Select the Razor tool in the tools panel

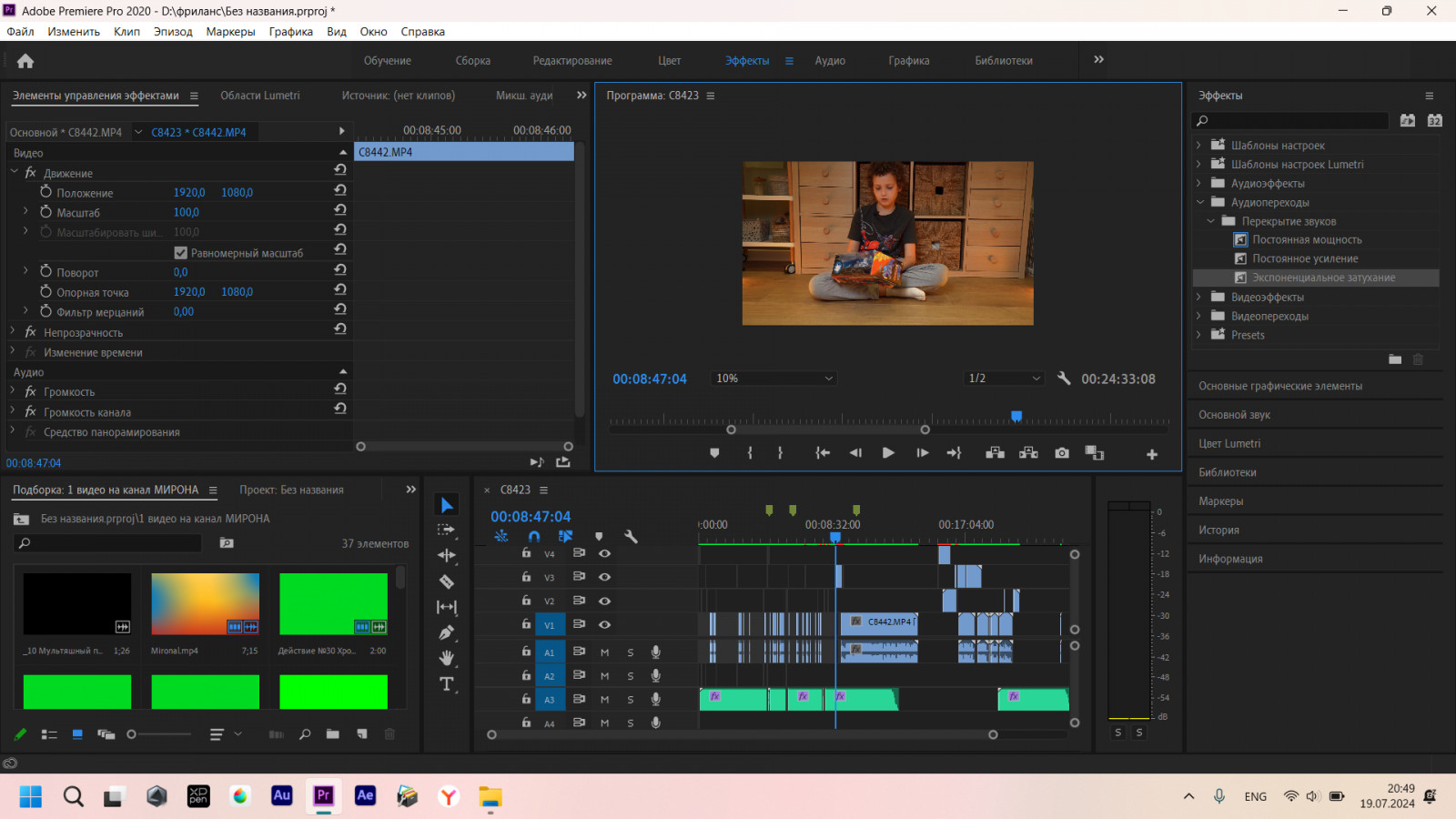pyautogui.click(x=446, y=581)
